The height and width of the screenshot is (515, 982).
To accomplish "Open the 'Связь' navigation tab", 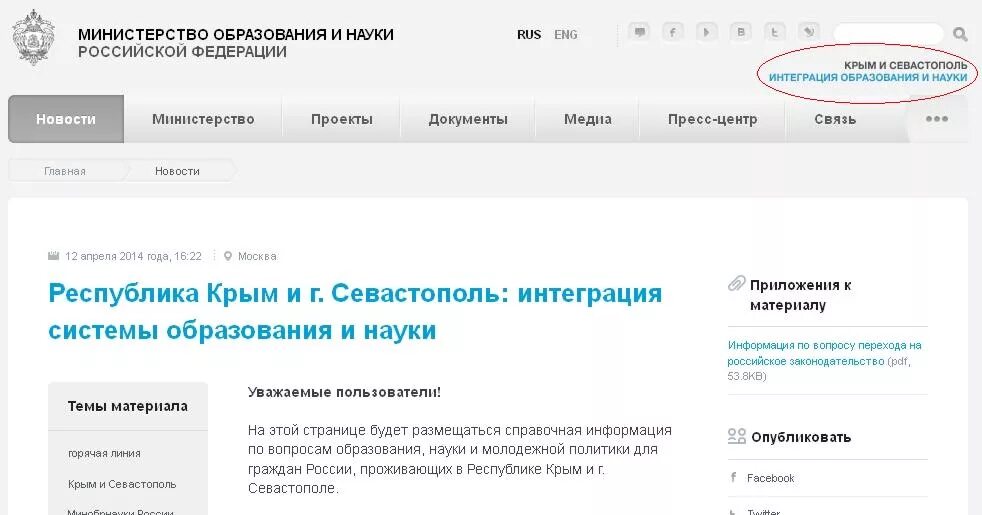I will 835,119.
